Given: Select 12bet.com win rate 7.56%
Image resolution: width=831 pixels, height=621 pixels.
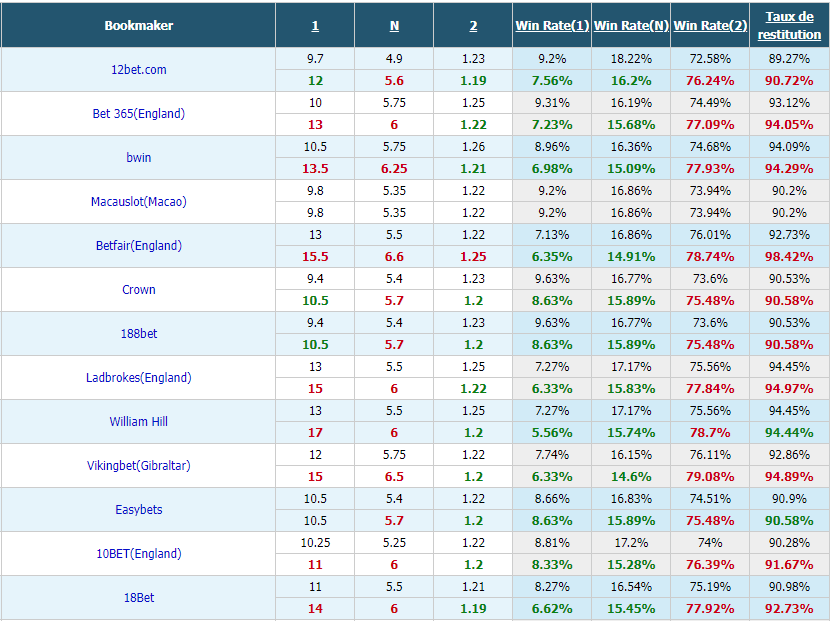Looking at the screenshot, I should tap(552, 81).
